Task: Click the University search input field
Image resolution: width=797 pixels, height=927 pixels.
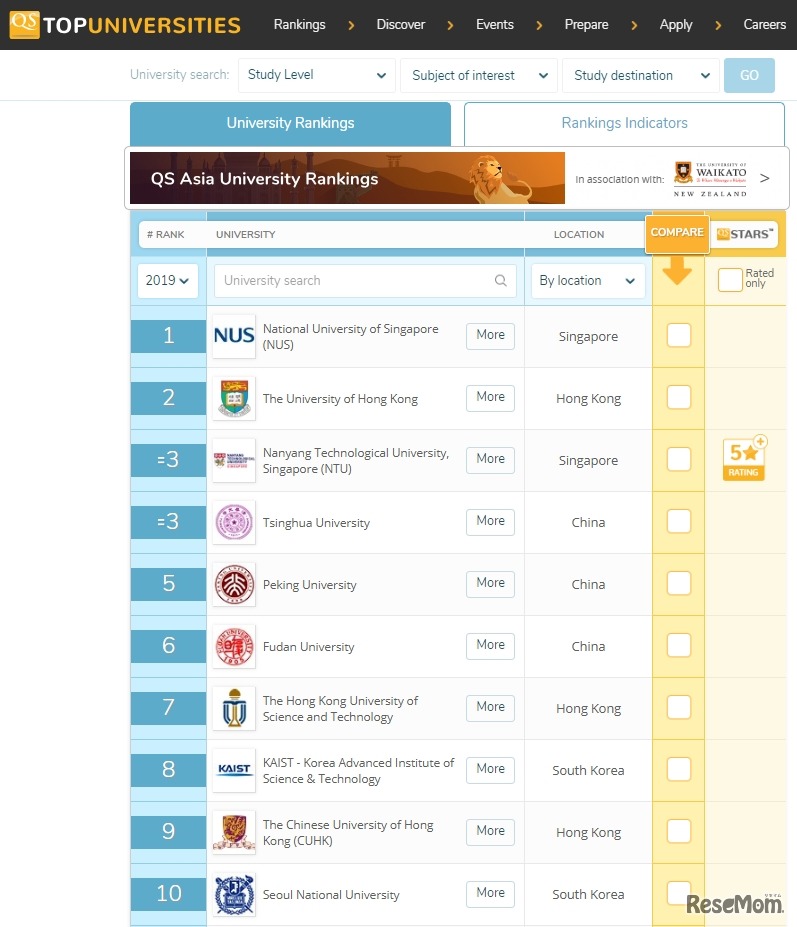Action: (x=365, y=280)
